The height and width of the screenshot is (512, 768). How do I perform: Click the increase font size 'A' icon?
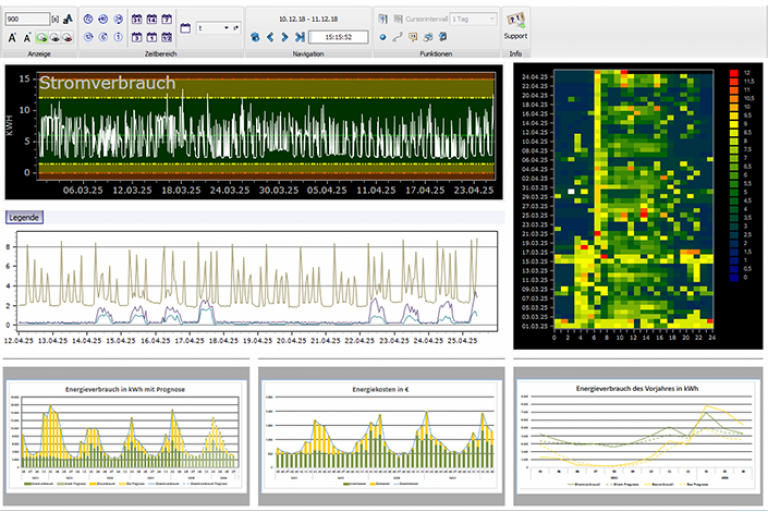(12, 37)
